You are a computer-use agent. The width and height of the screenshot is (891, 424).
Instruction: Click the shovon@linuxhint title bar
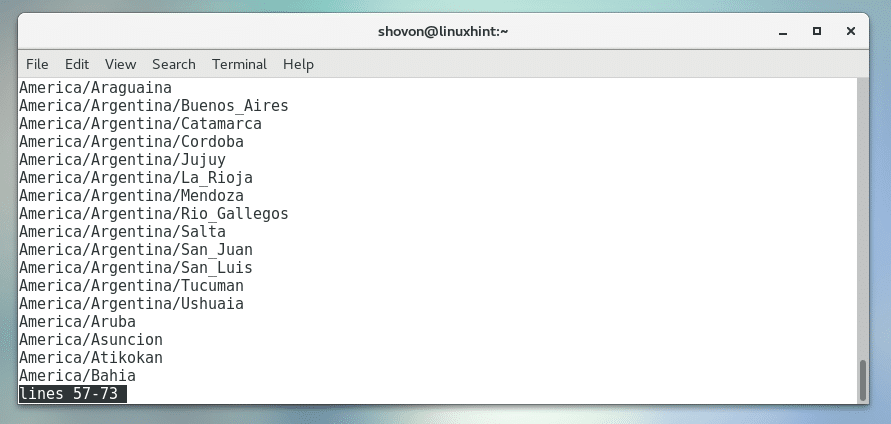(445, 31)
